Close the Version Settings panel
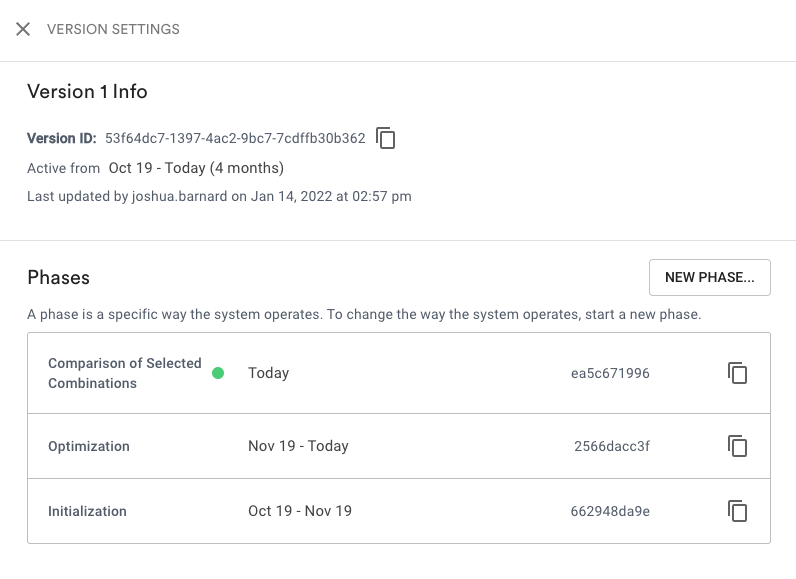This screenshot has height=579, width=796. tap(23, 29)
